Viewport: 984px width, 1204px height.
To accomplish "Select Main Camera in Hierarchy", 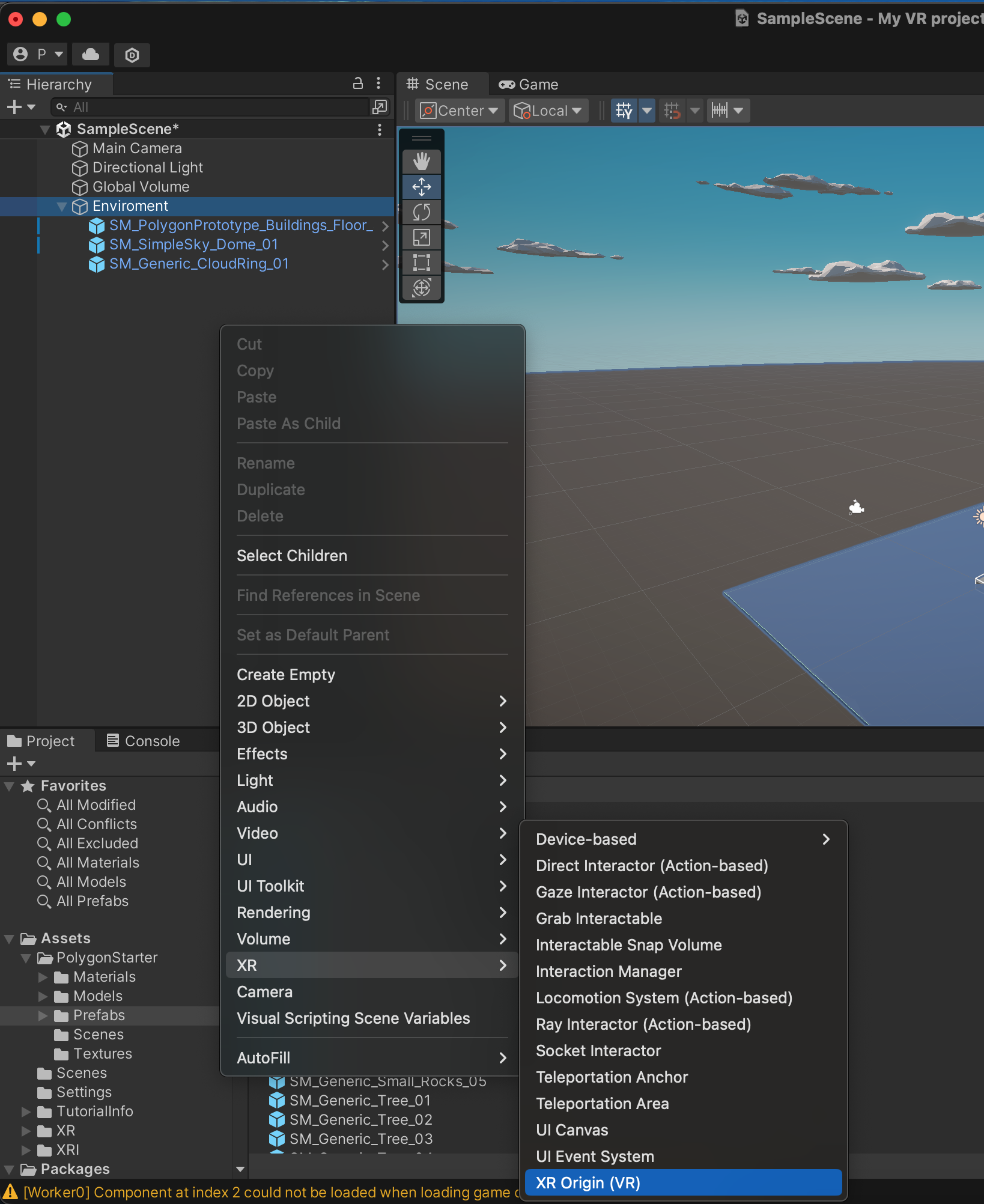I will click(137, 148).
